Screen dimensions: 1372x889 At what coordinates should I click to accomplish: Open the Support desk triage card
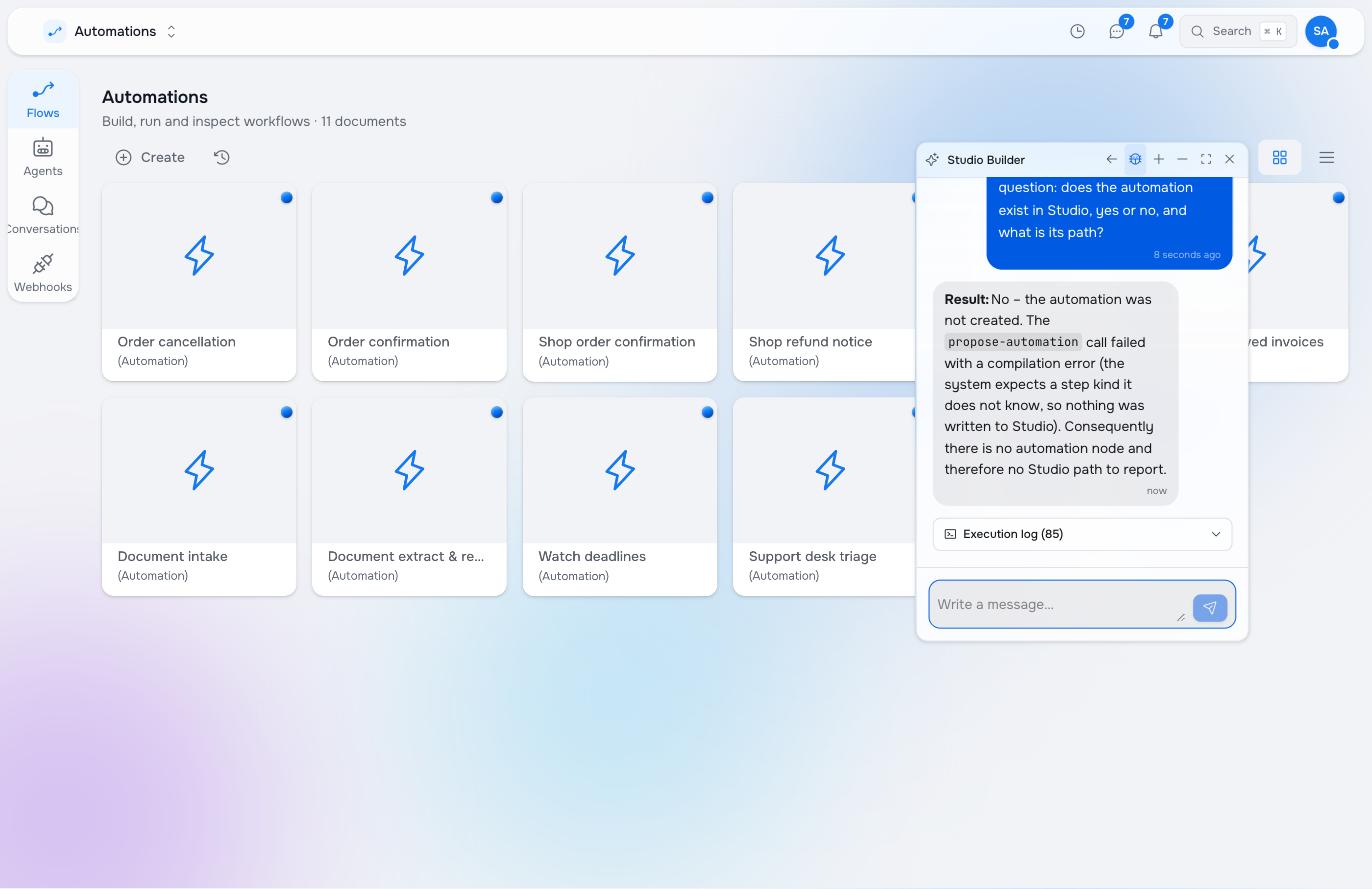tap(825, 497)
